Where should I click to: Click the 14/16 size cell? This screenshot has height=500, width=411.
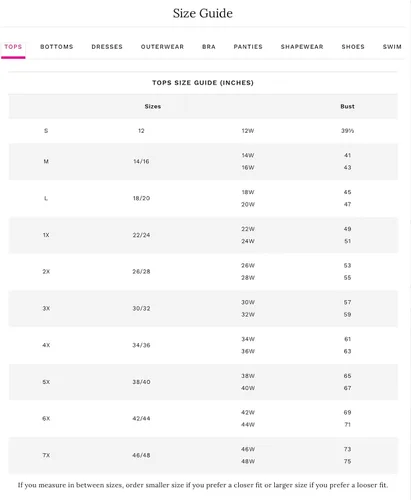click(141, 161)
